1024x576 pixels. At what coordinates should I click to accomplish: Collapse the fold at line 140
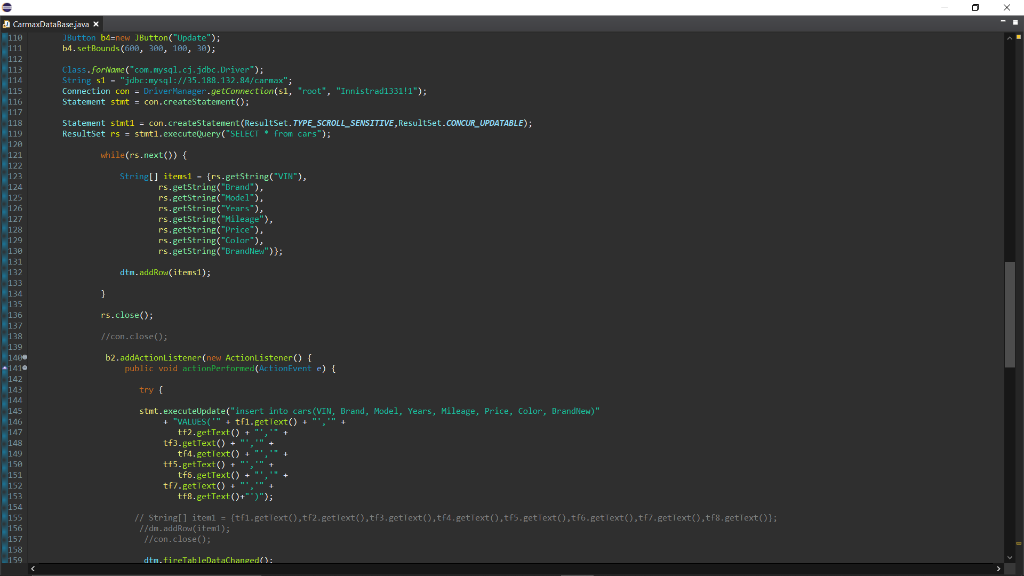(x=24, y=357)
